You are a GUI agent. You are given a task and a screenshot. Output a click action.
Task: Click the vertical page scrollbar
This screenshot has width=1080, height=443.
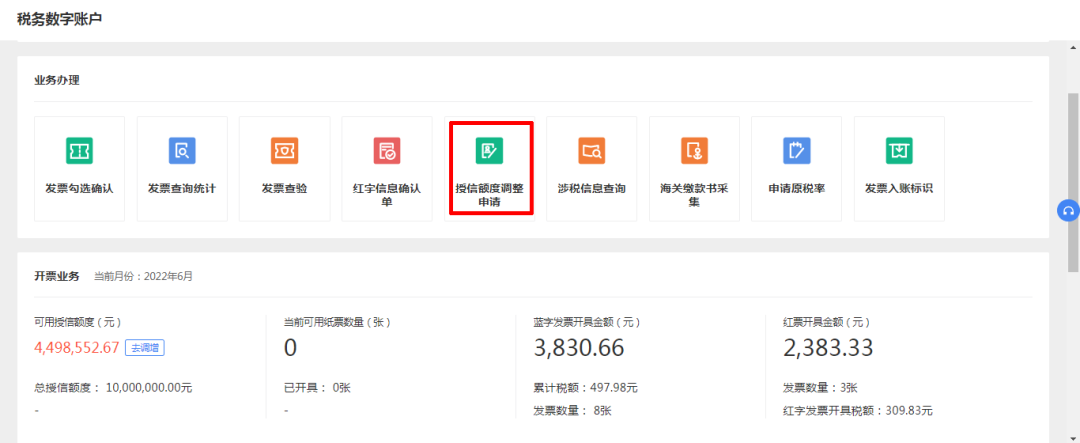1073,183
